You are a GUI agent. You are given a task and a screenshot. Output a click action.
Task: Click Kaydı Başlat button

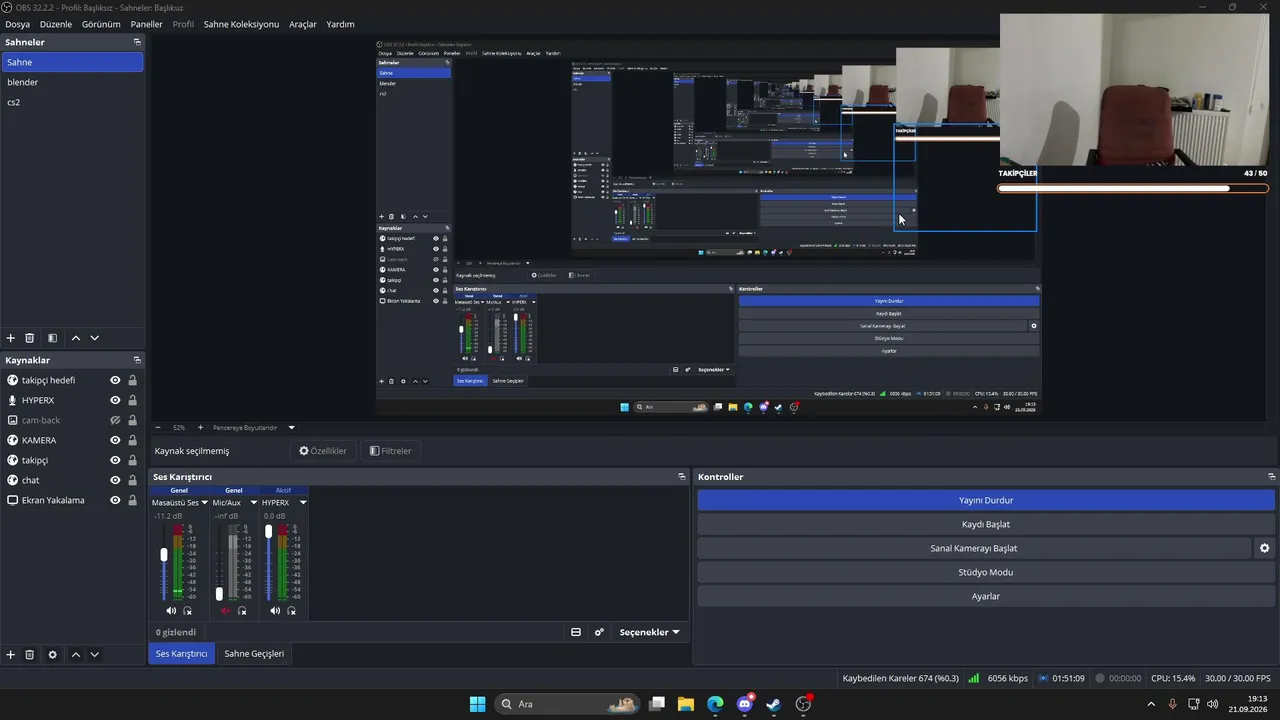tap(986, 524)
